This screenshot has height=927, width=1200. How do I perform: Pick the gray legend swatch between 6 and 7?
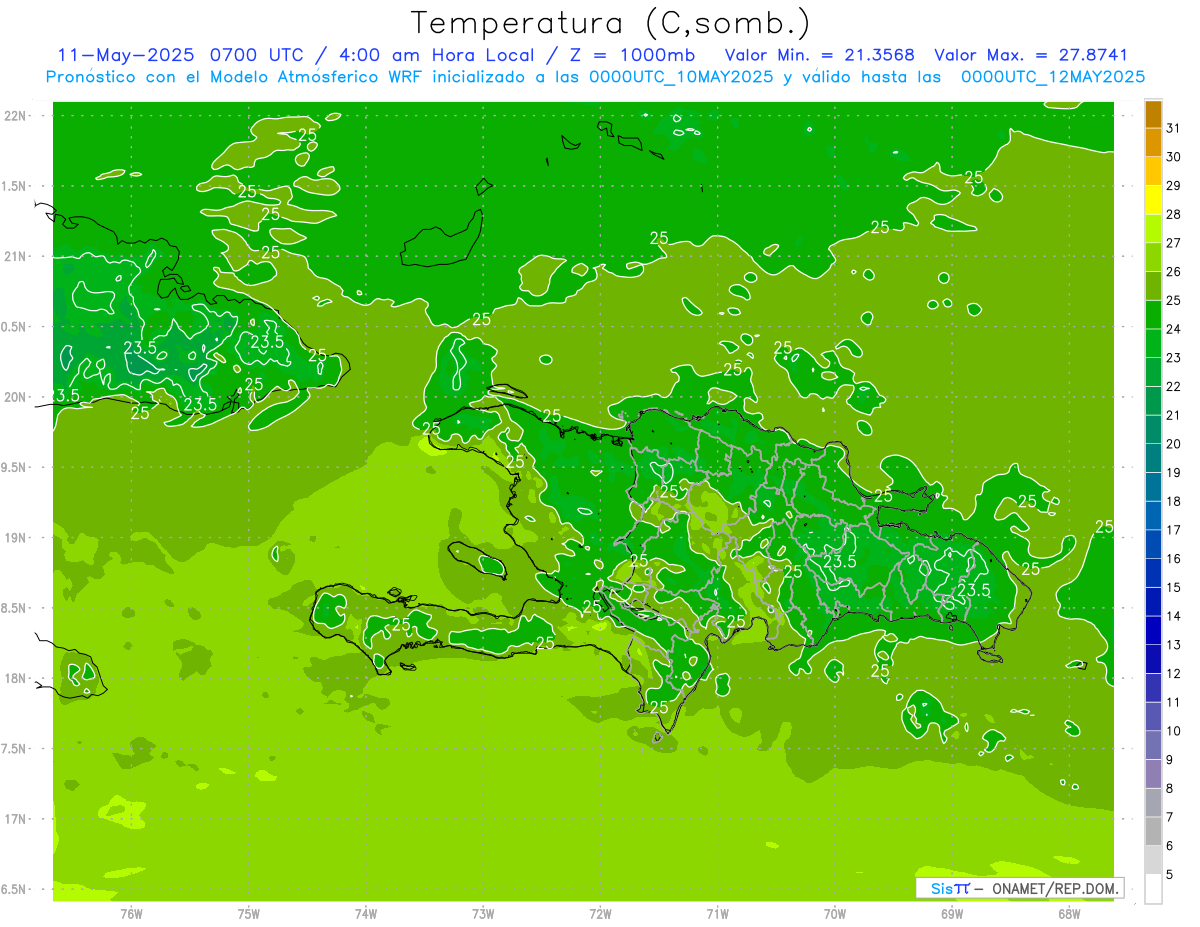click(1154, 831)
